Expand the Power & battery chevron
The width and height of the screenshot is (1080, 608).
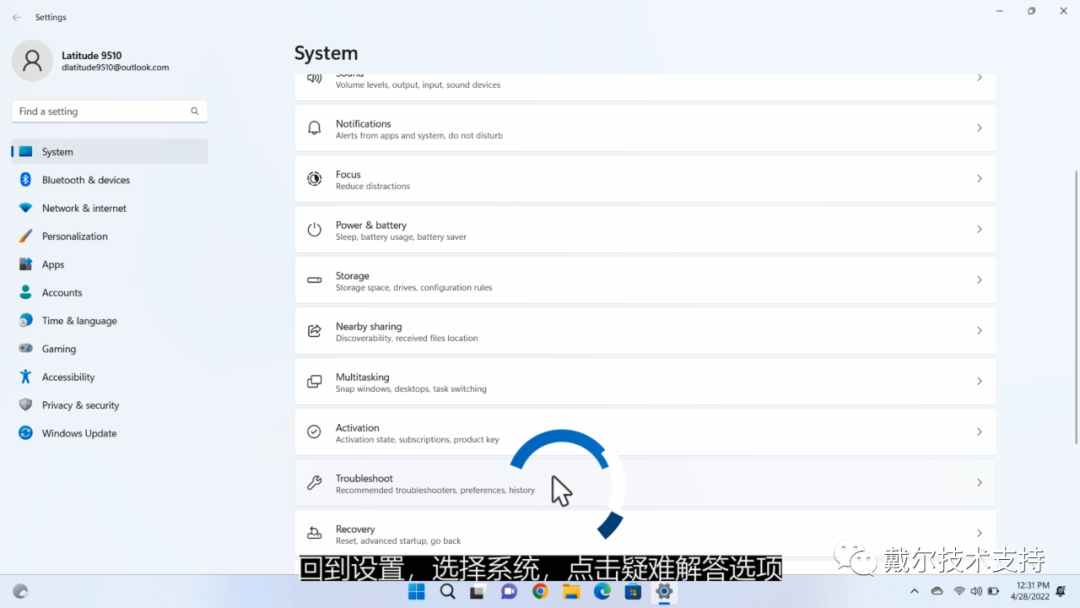click(979, 229)
